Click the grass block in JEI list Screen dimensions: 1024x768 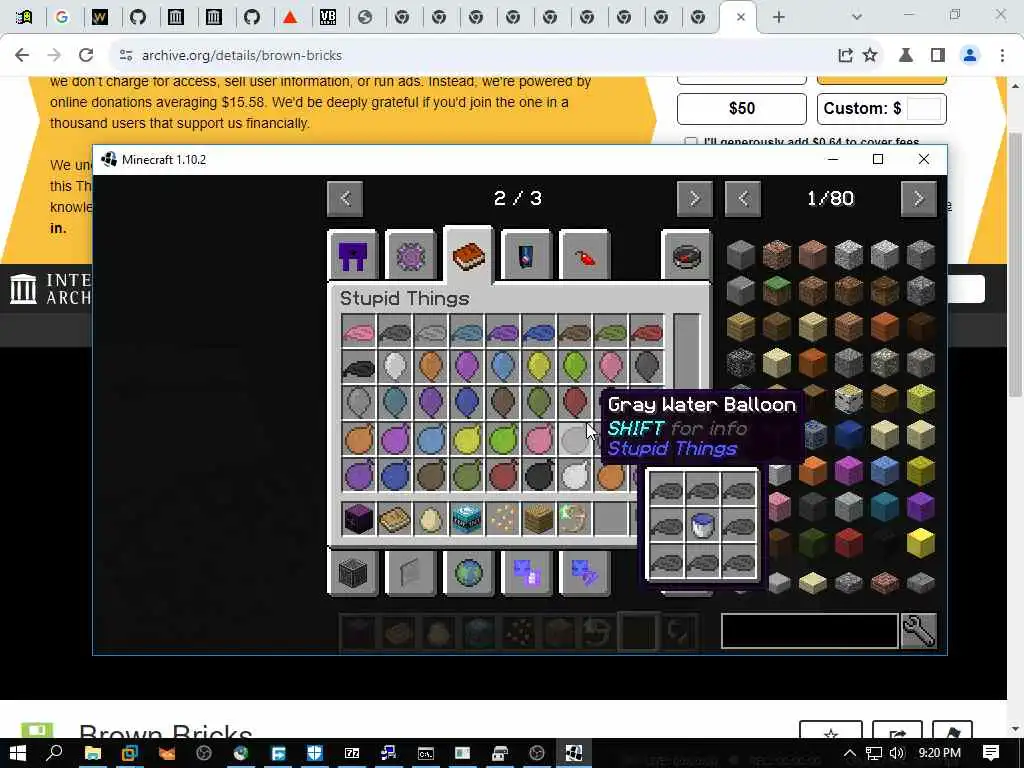point(776,290)
